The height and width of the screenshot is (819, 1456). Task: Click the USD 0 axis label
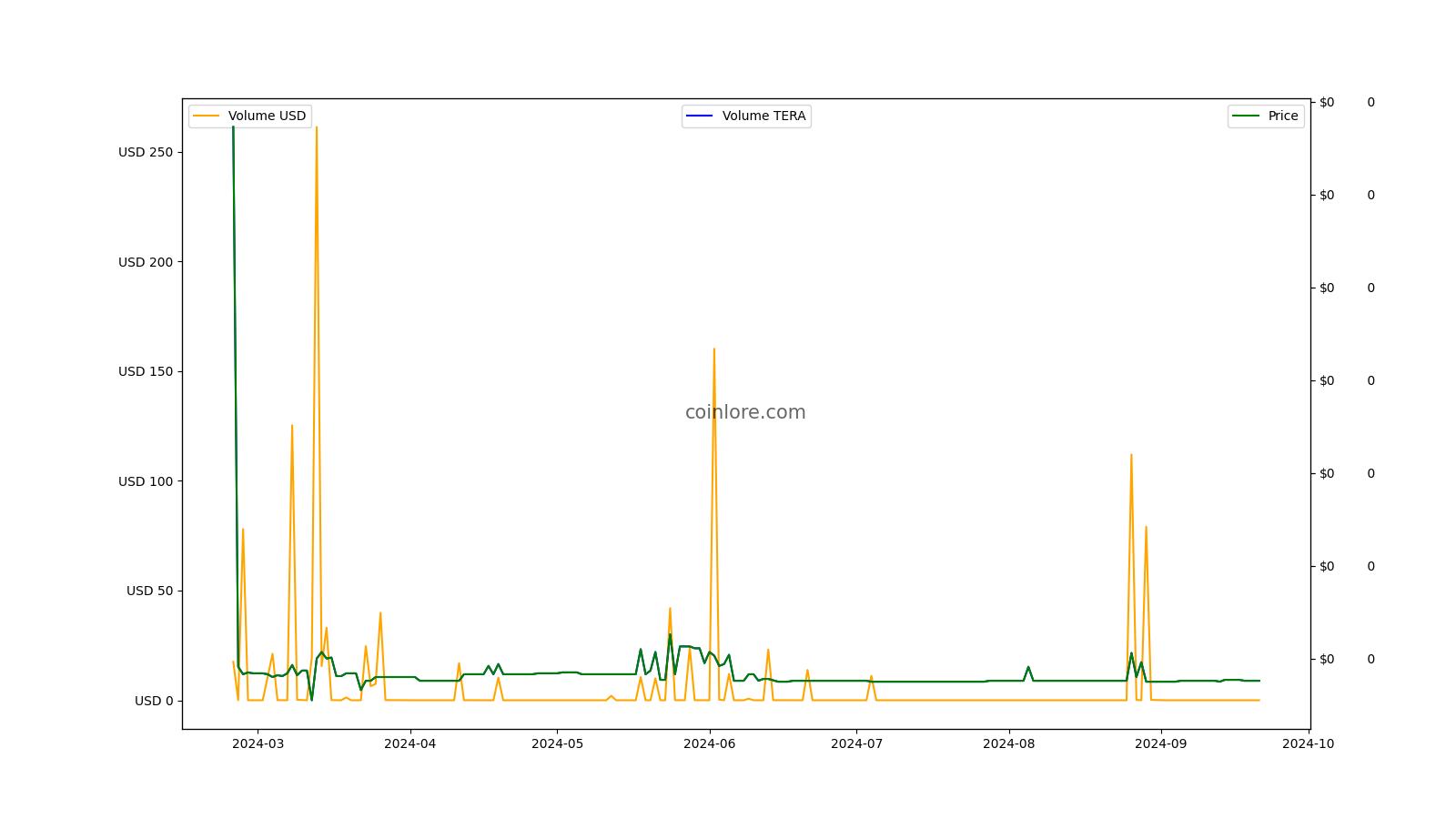(154, 701)
